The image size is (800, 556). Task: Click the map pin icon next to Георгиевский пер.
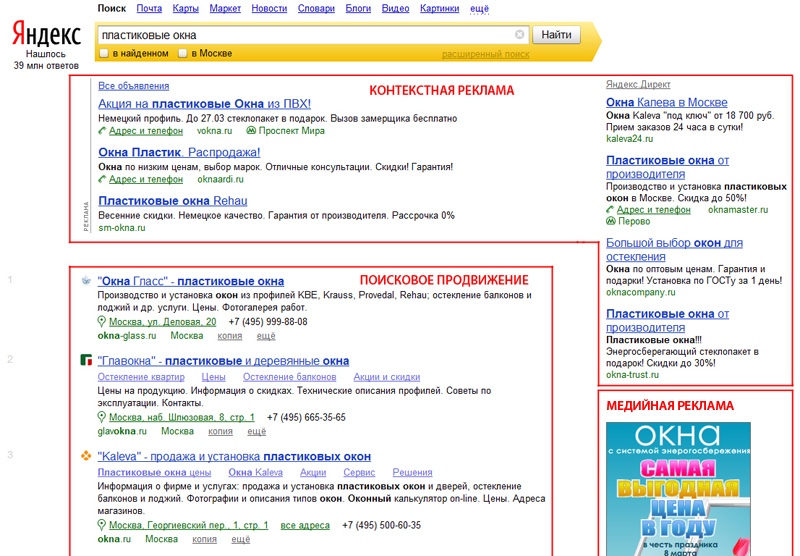102,525
